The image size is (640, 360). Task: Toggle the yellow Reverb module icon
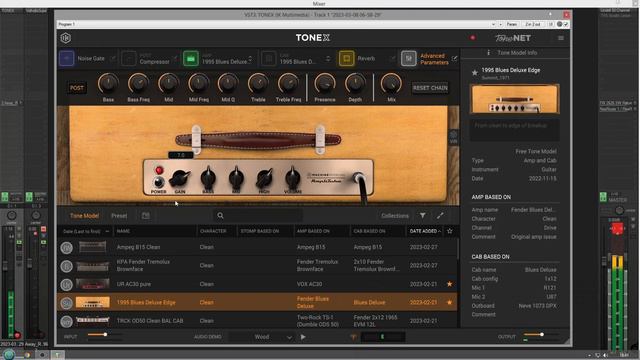coord(347,58)
